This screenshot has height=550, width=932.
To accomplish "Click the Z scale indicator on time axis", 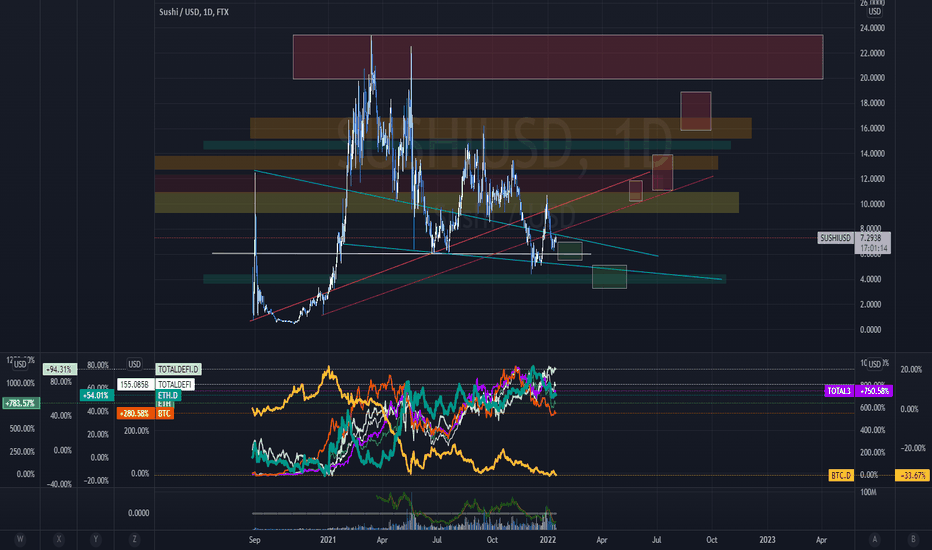I will pos(134,539).
